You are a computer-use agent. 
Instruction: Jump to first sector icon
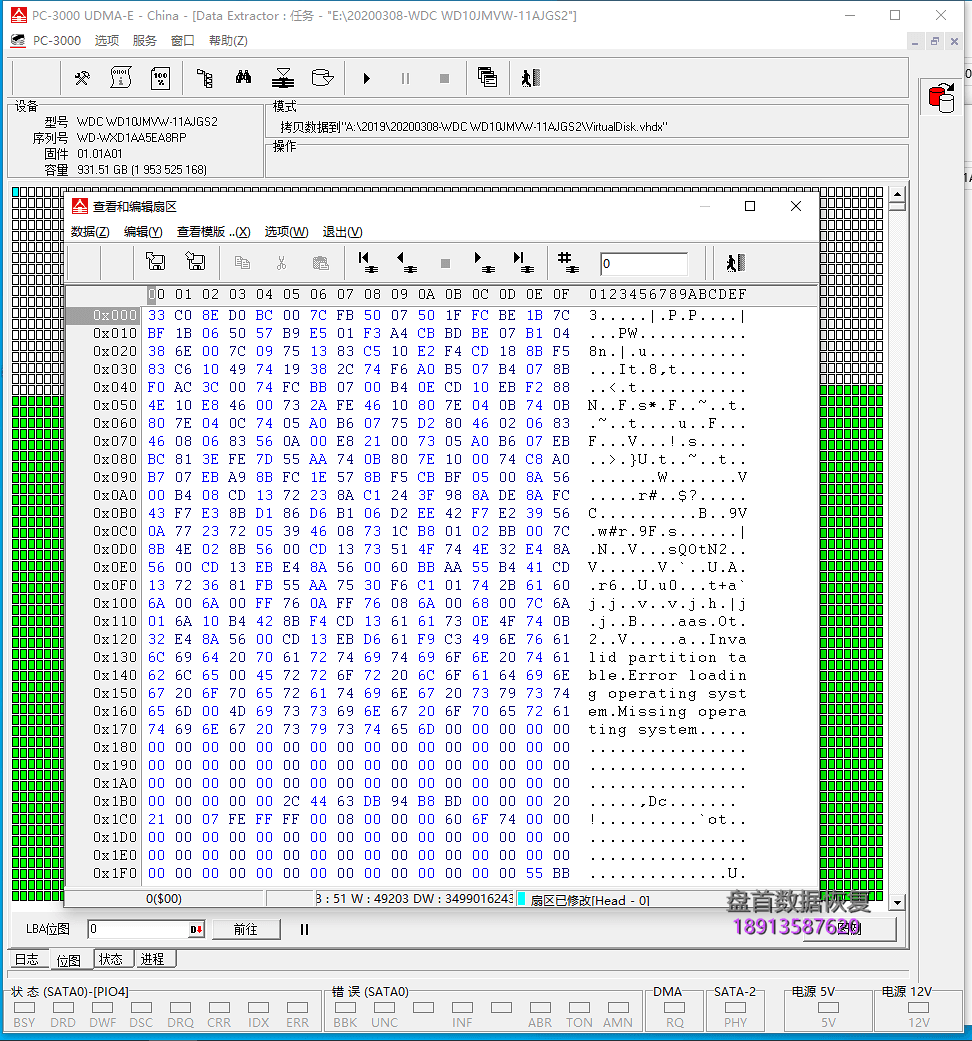[x=368, y=263]
